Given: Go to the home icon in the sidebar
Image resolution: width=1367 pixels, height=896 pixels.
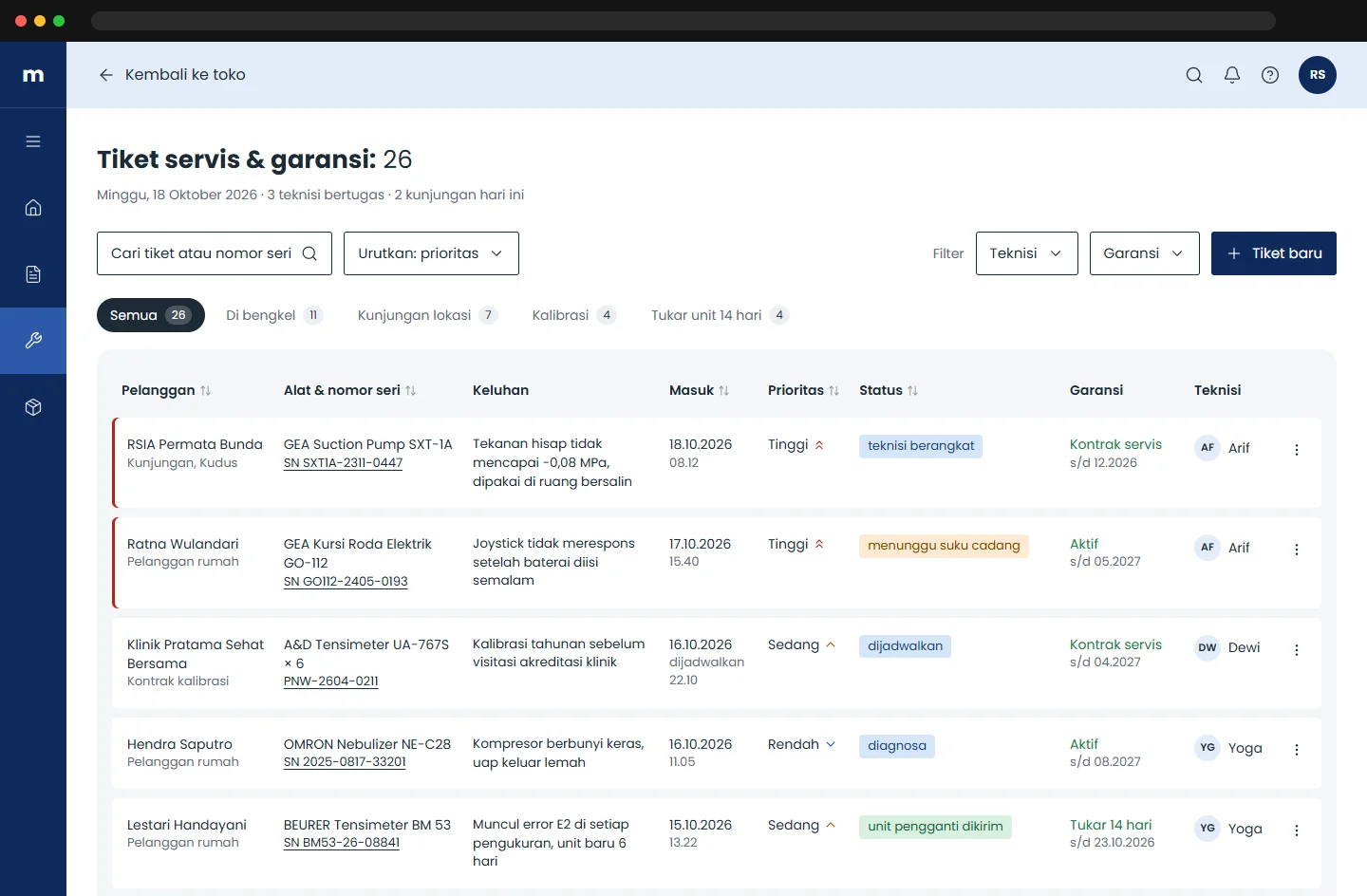Looking at the screenshot, I should [33, 208].
